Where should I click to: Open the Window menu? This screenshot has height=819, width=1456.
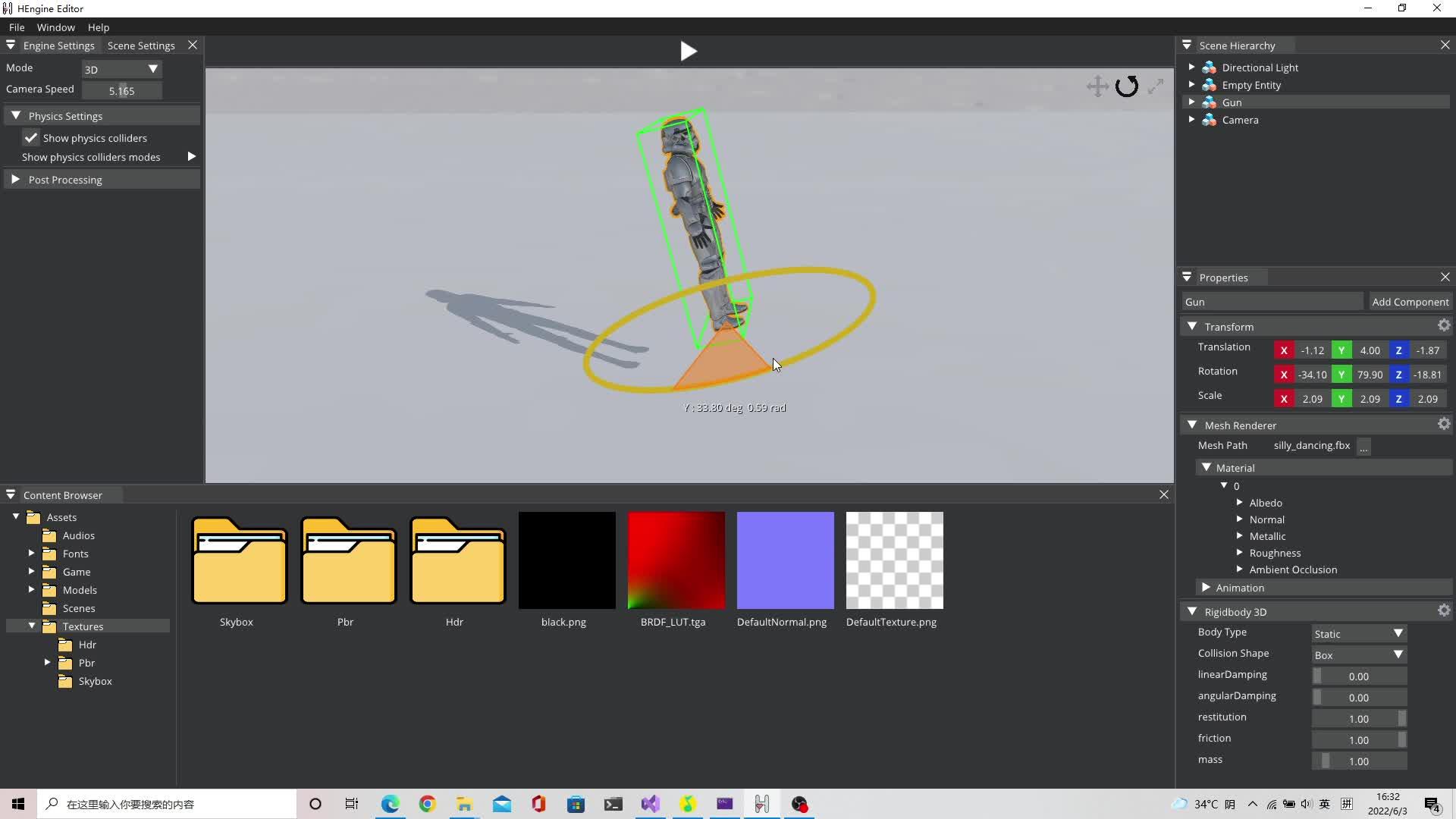click(x=55, y=27)
